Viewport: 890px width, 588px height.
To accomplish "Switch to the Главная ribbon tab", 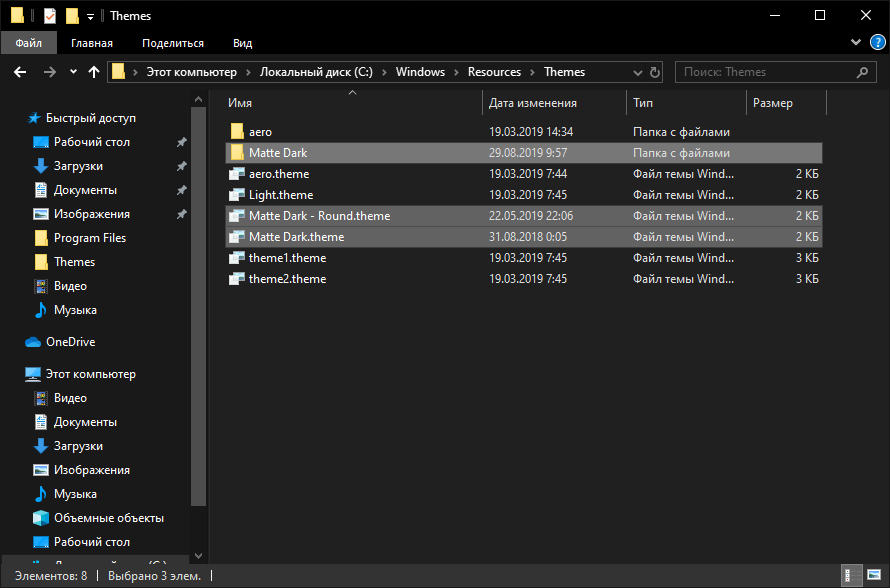I will [x=91, y=43].
